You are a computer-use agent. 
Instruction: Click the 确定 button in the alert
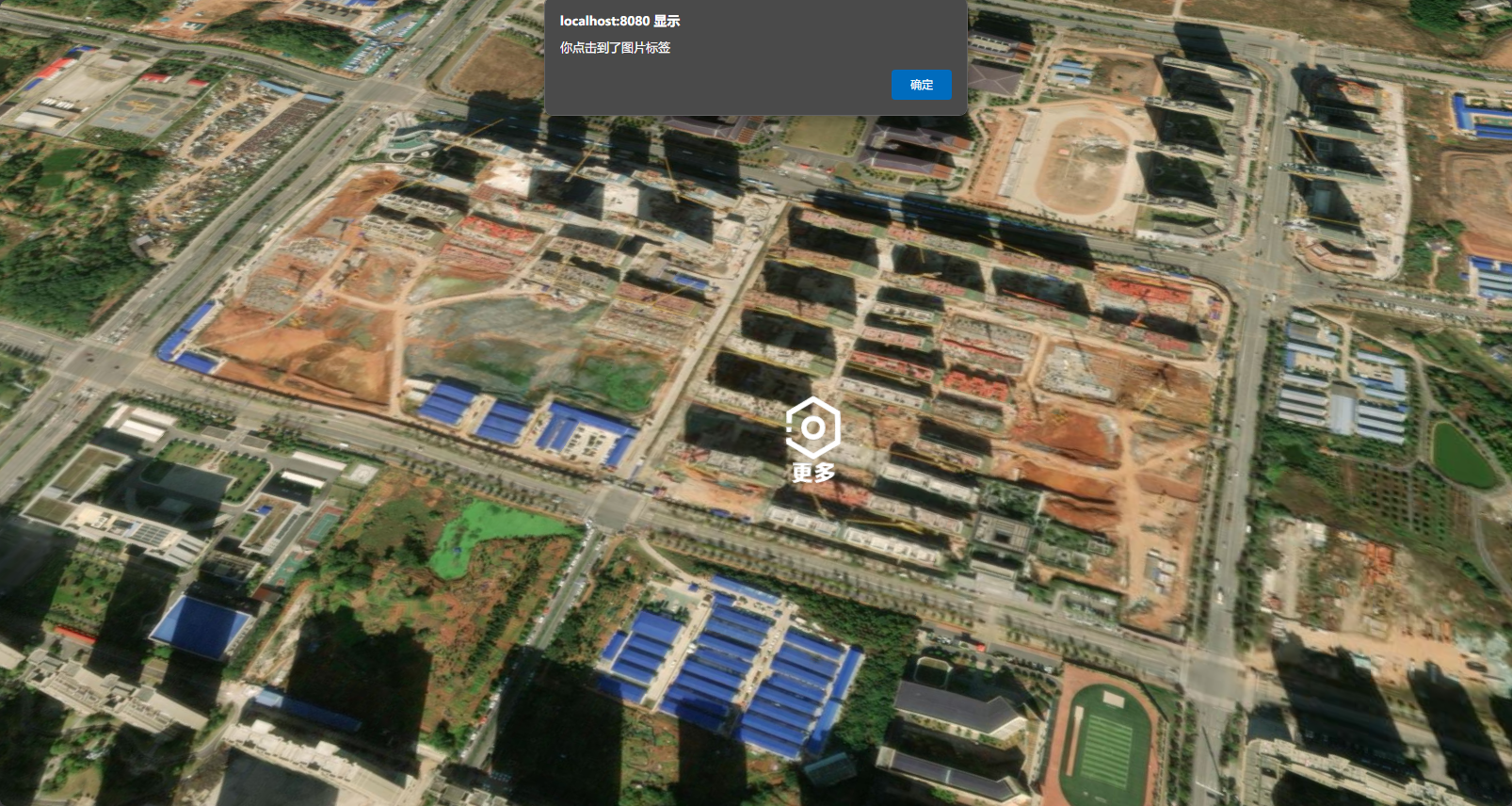[921, 85]
